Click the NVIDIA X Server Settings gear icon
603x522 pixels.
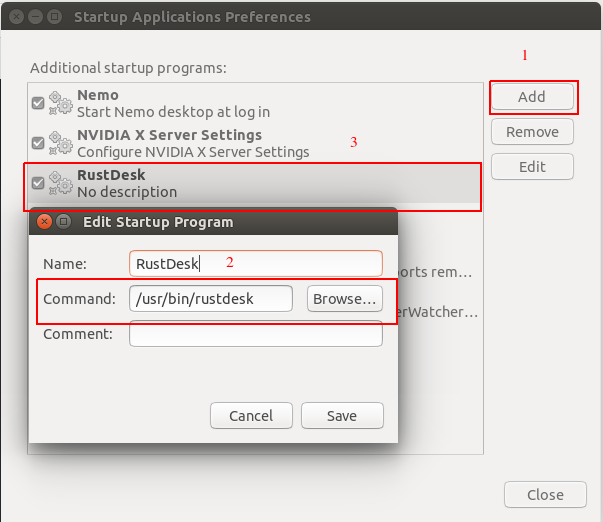[x=61, y=143]
